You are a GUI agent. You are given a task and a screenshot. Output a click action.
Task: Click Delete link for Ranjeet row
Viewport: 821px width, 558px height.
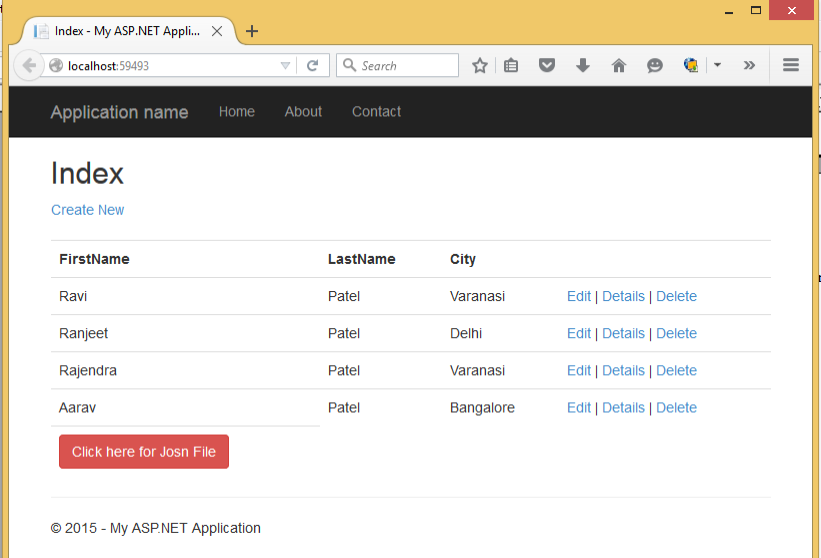676,334
